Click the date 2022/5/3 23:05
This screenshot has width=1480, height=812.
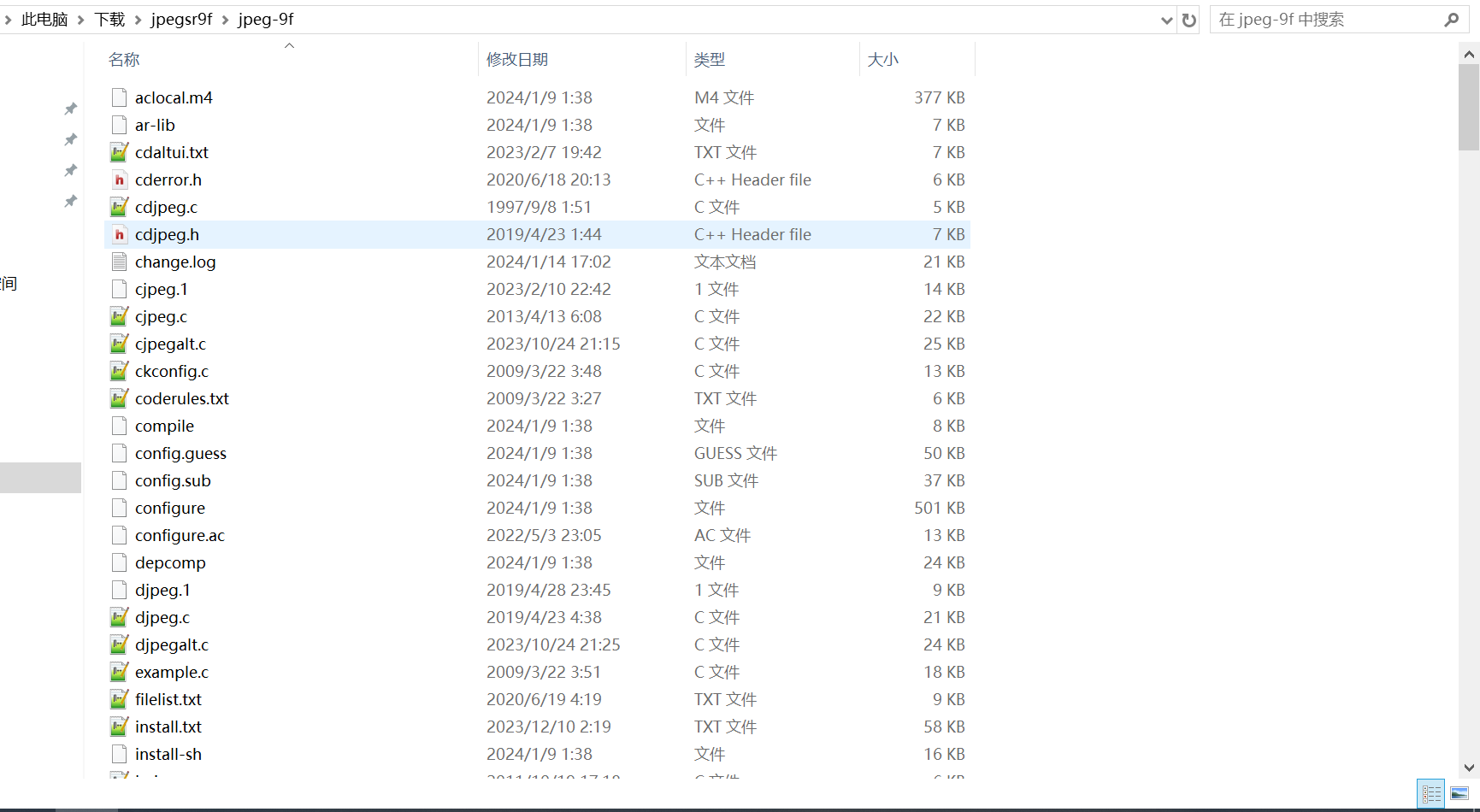544,535
